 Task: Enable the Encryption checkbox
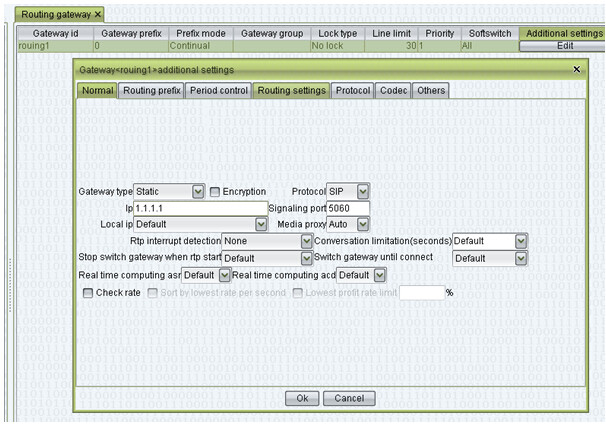pyautogui.click(x=215, y=191)
